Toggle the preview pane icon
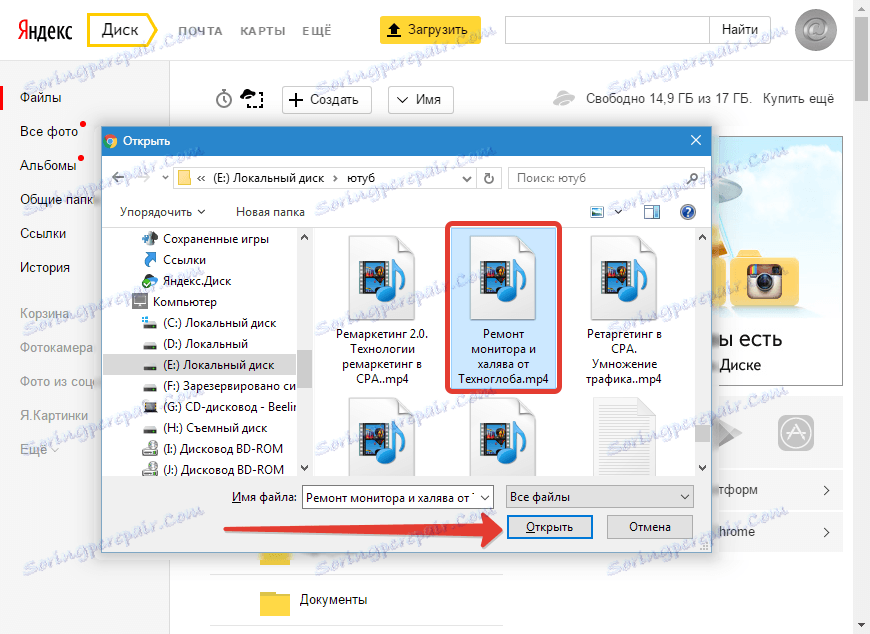The height and width of the screenshot is (634, 870). 652,212
